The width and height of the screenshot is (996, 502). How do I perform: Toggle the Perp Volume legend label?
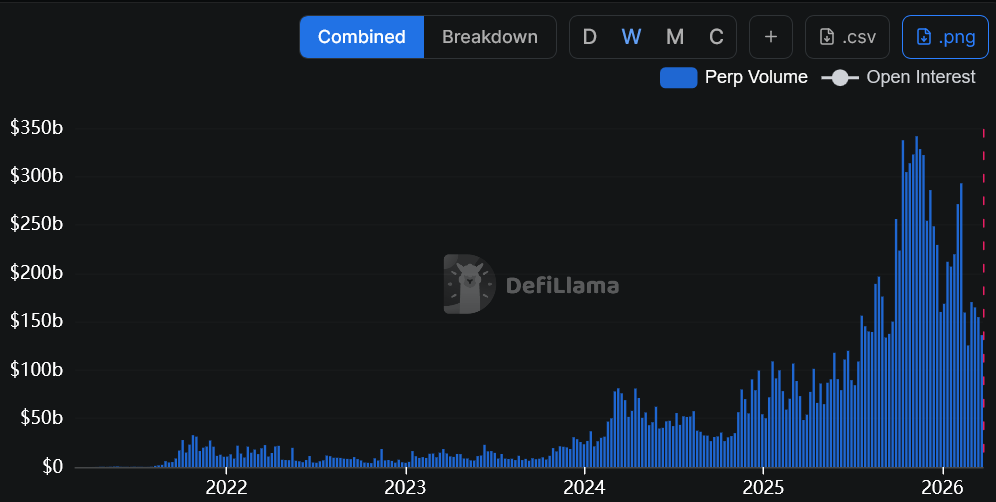756,77
